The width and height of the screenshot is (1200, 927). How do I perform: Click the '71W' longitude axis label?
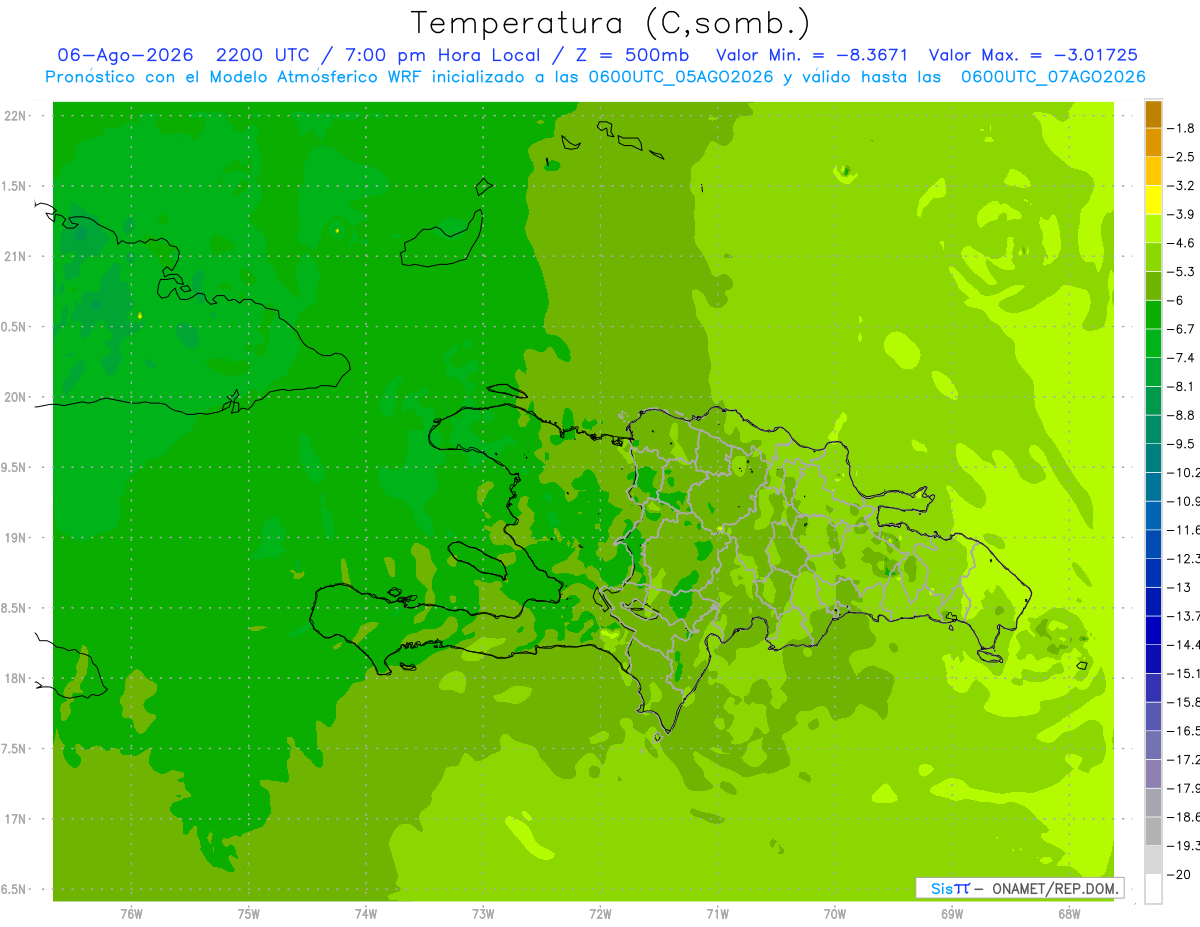717,914
